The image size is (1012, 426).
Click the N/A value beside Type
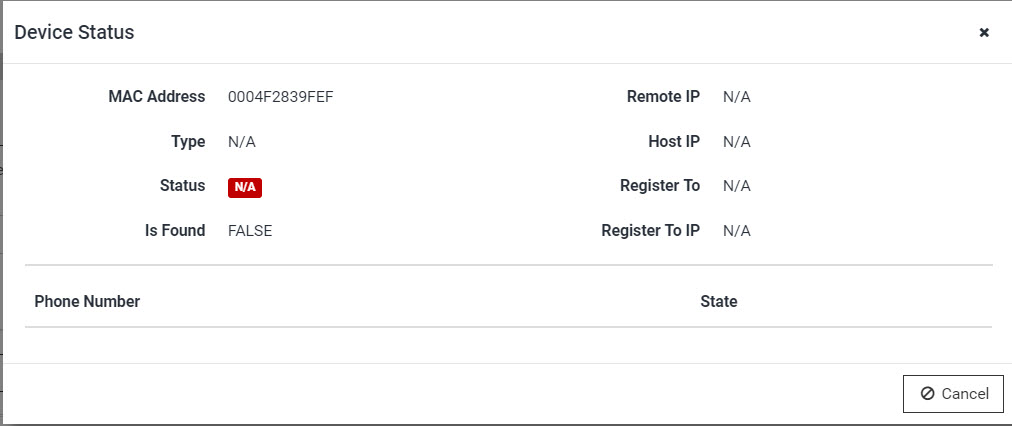(241, 142)
